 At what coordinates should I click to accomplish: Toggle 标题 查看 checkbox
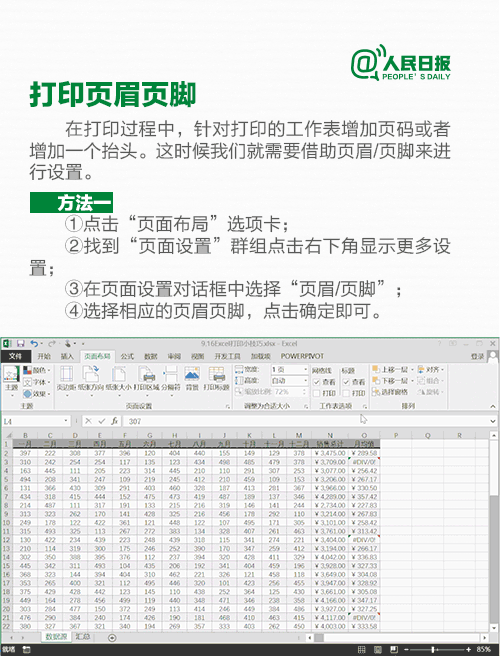[346, 382]
